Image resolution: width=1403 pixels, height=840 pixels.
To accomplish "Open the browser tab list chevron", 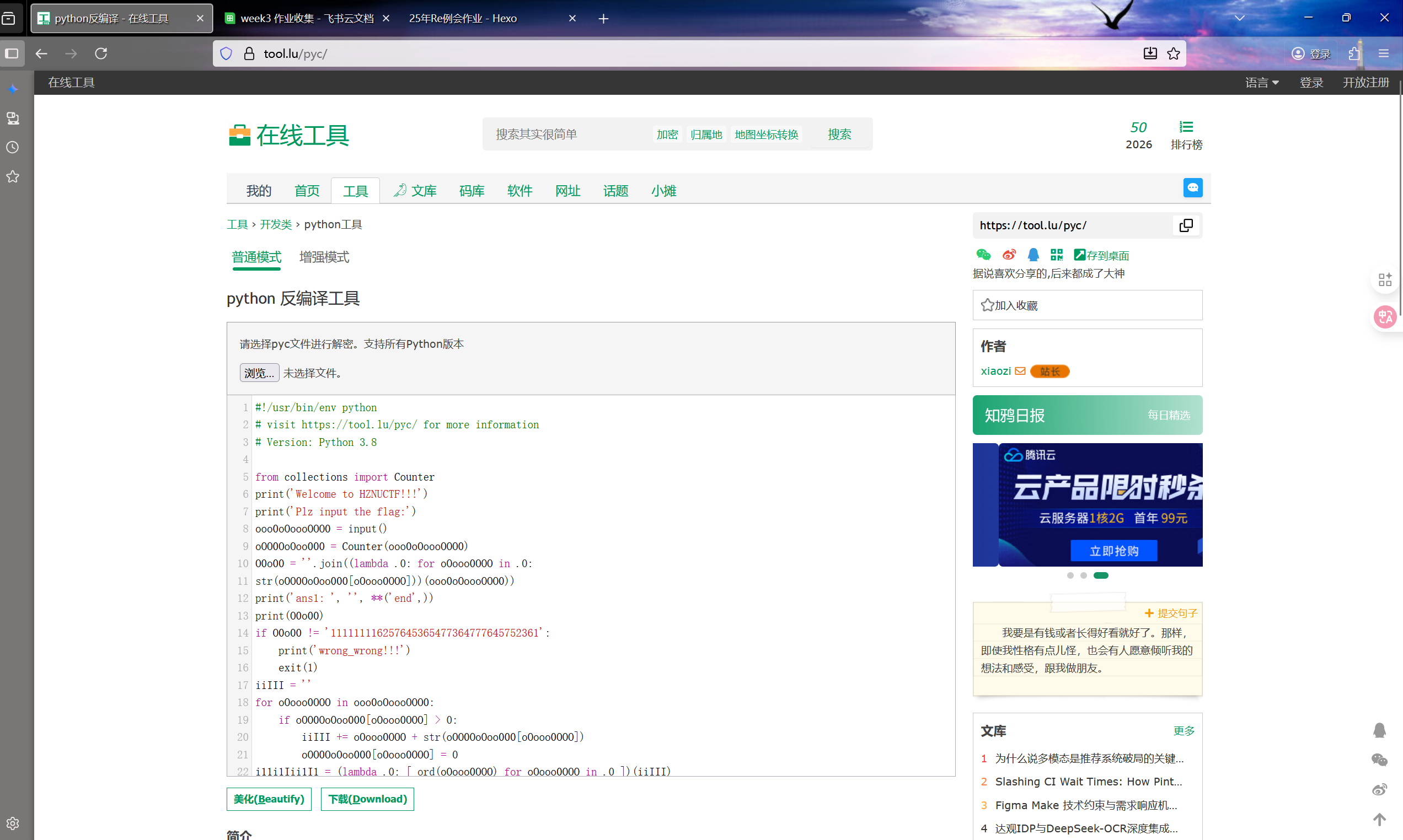I will click(1239, 18).
